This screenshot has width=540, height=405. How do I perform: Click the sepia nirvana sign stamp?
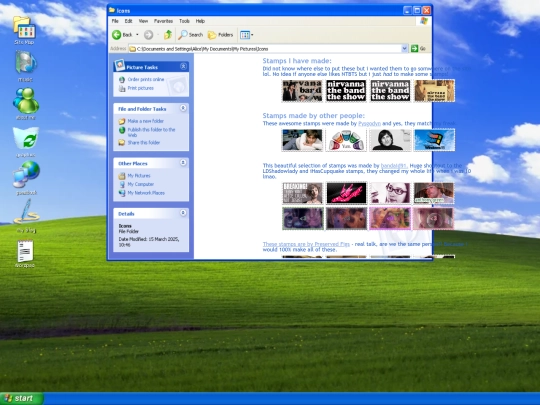pyautogui.click(x=434, y=91)
